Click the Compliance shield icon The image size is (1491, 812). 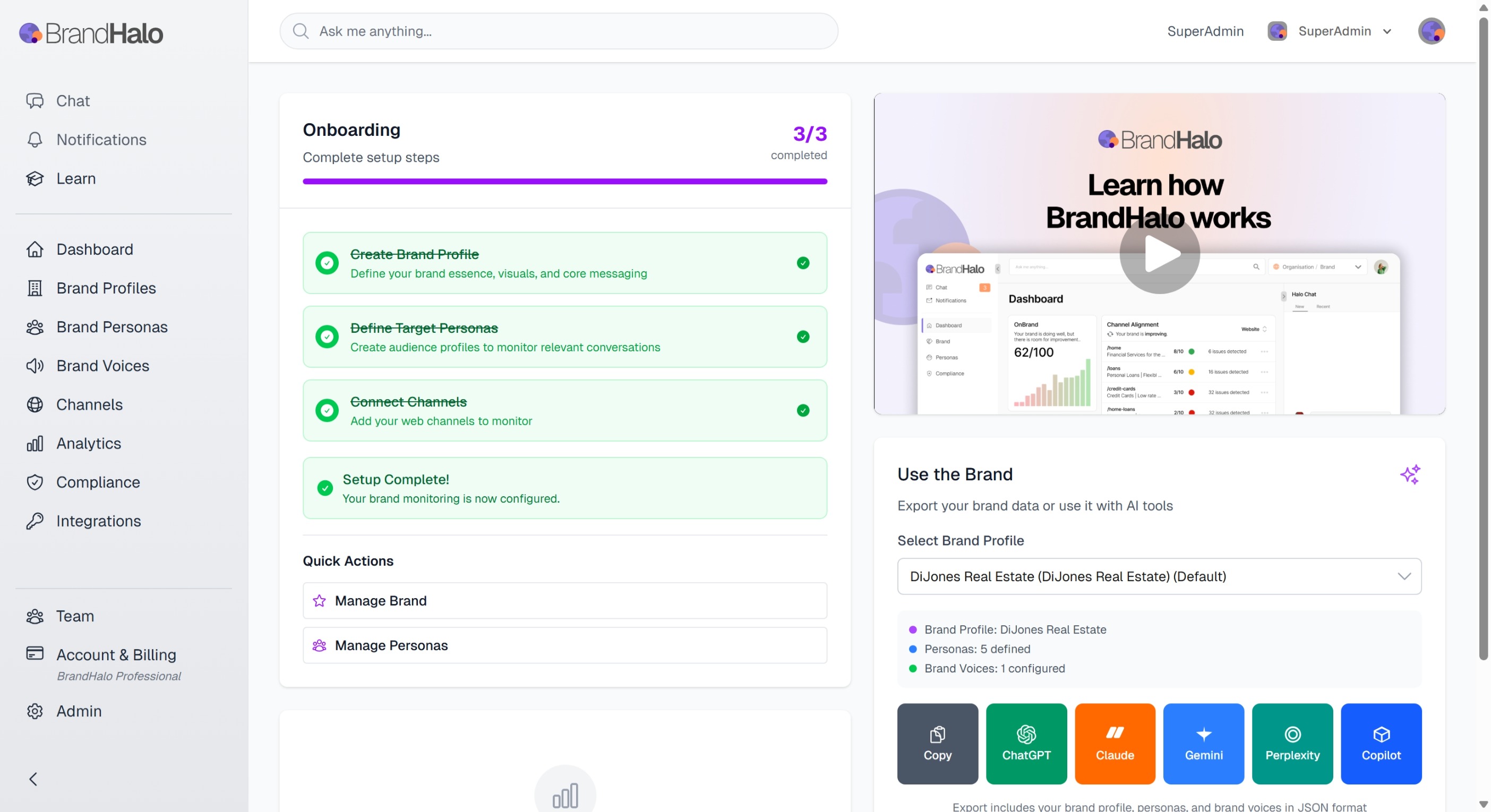tap(35, 482)
